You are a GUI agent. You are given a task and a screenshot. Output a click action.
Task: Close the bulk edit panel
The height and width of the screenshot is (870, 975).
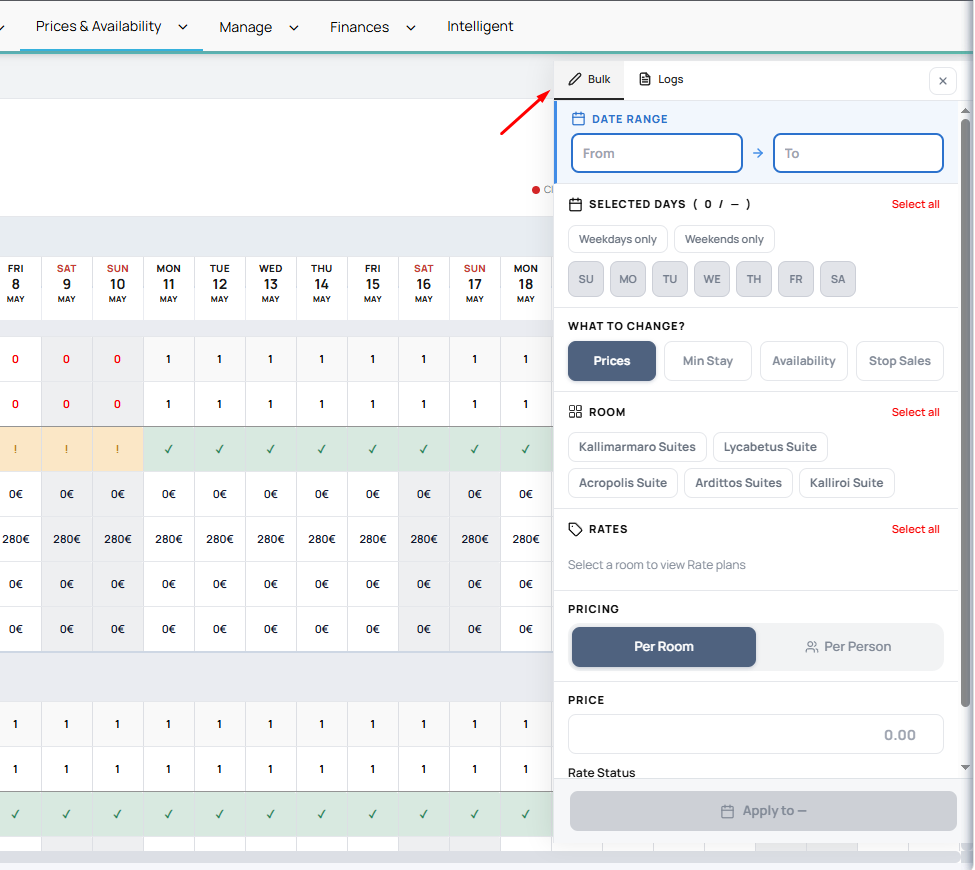(942, 81)
